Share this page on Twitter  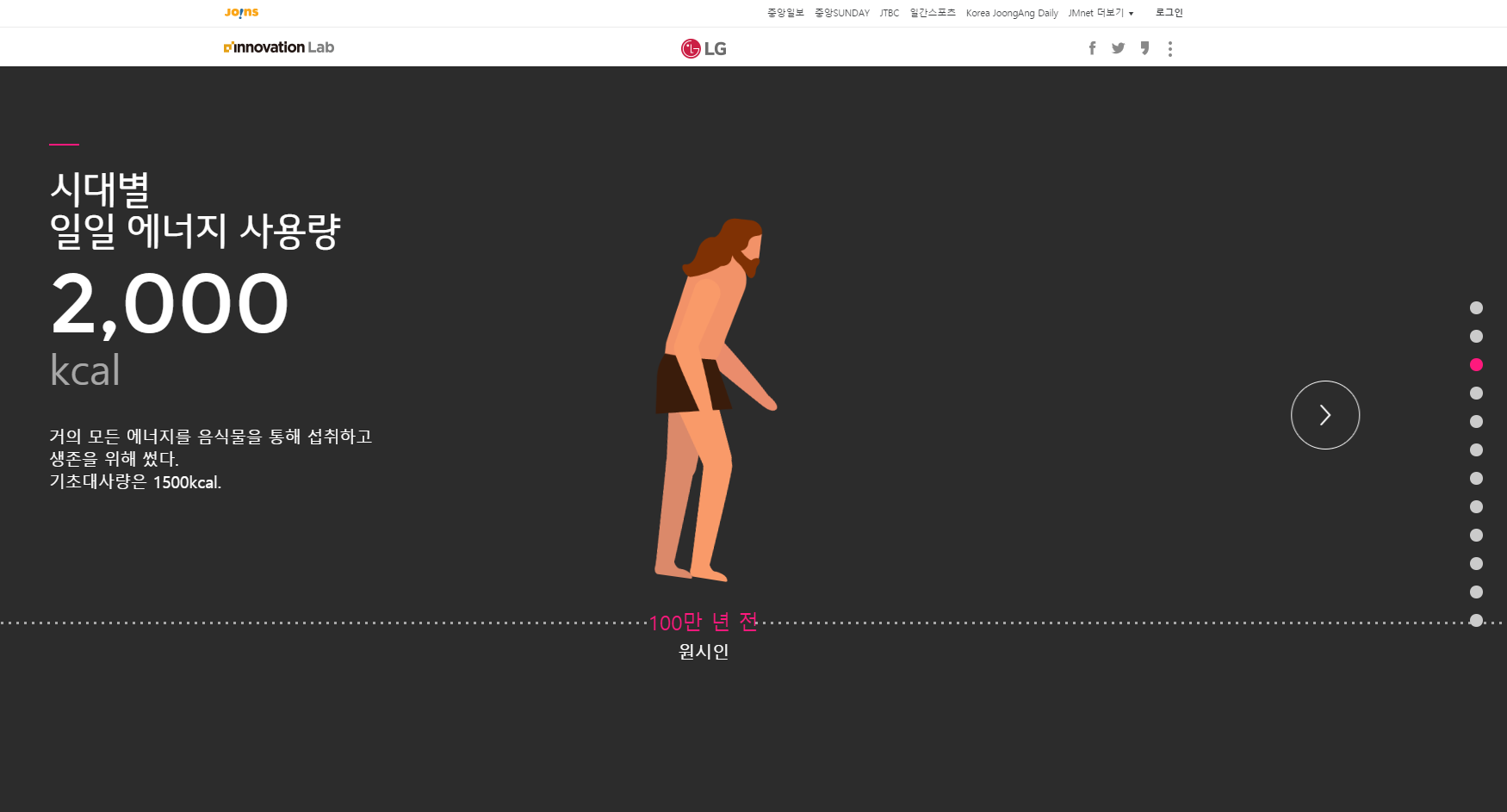point(1118,48)
